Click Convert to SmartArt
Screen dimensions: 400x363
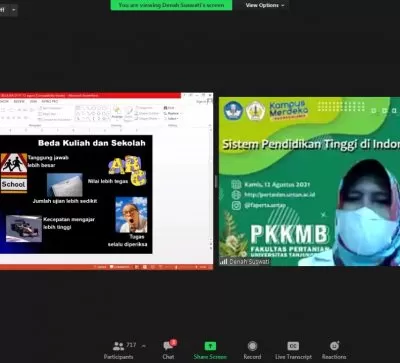(x=55, y=120)
